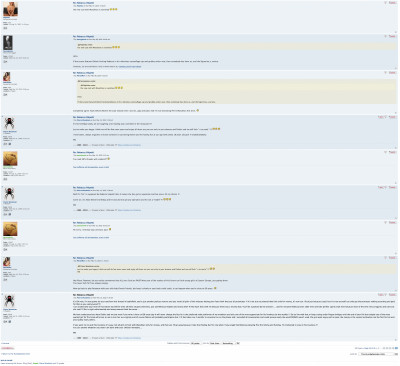Open the 'Jump to' forum dropdown
This screenshot has width=400, height=366.
pos(377,354)
